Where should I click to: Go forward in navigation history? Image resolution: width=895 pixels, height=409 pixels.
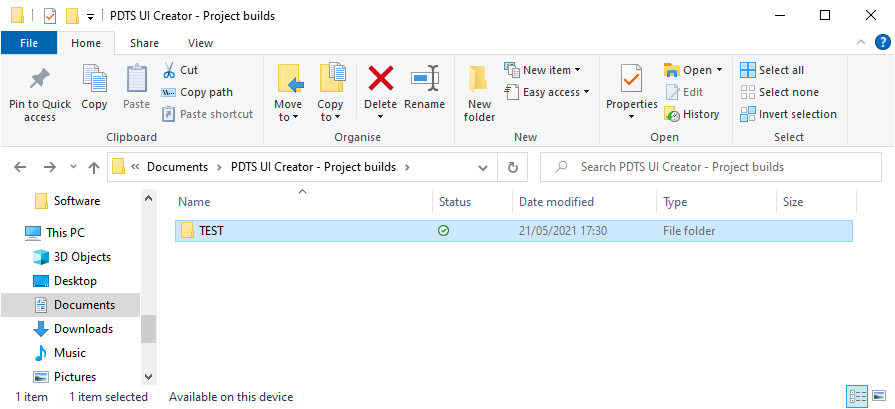click(x=50, y=167)
